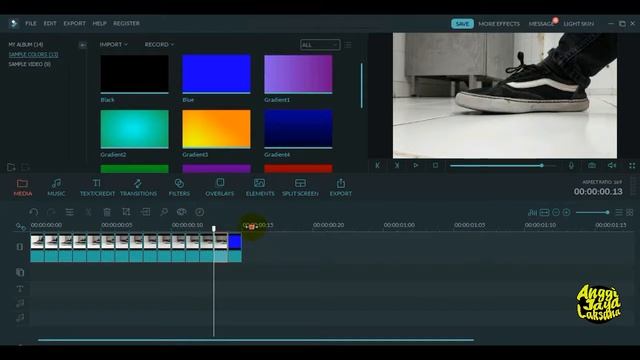Open the REGISTER menu

(x=127, y=24)
